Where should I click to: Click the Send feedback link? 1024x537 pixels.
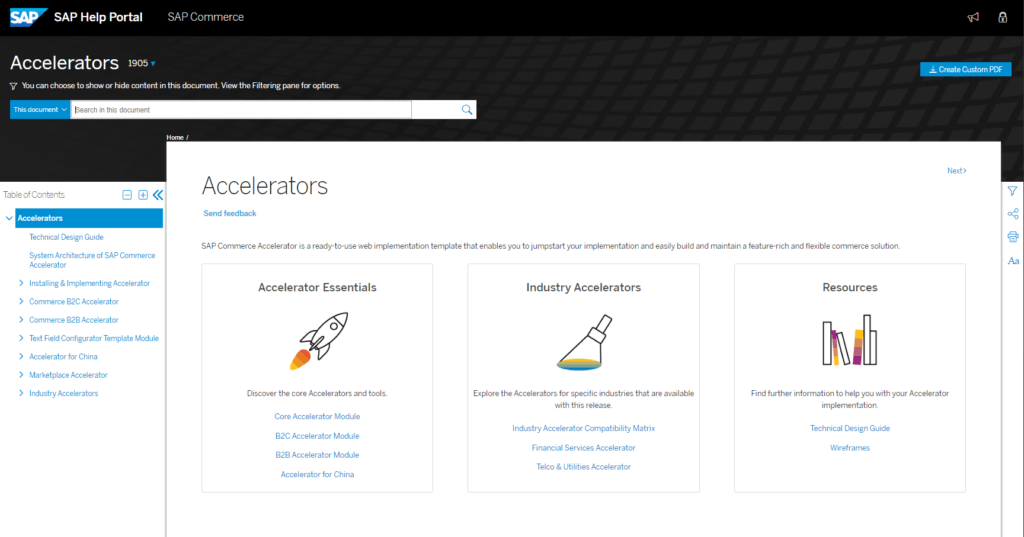coord(230,214)
